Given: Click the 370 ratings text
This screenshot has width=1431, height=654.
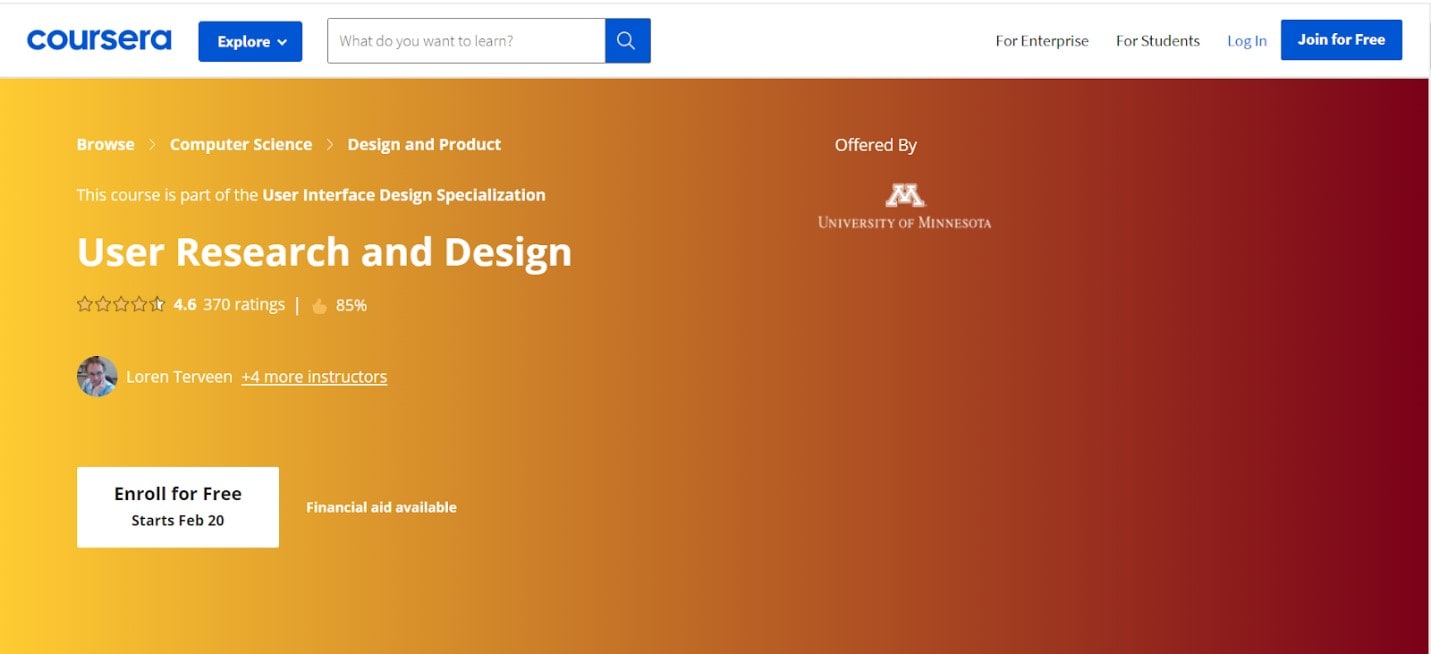Looking at the screenshot, I should coord(244,305).
